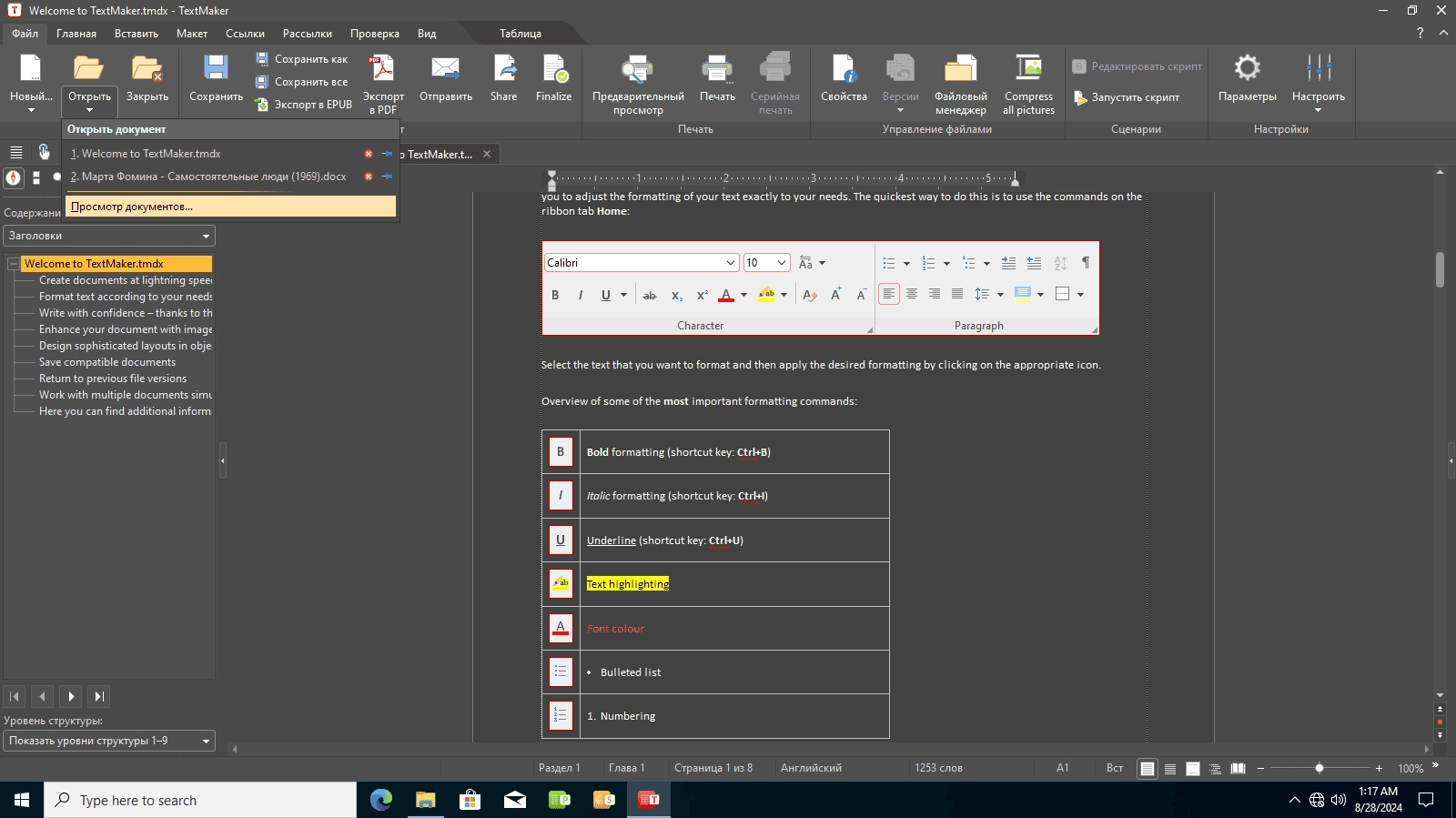This screenshot has height=818, width=1456.
Task: Click Сохранить все in the ribbon
Action: [x=302, y=82]
